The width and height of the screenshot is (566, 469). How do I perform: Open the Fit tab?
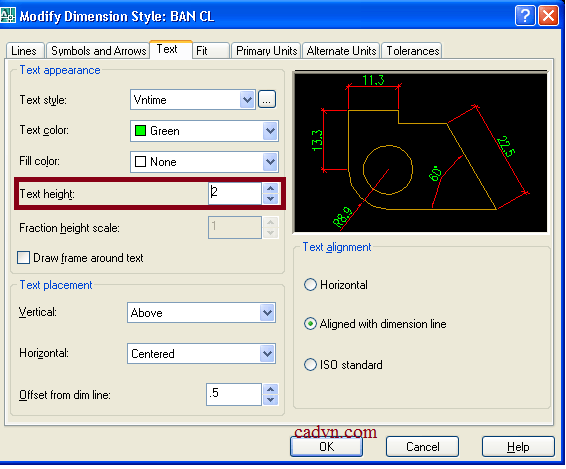point(211,51)
